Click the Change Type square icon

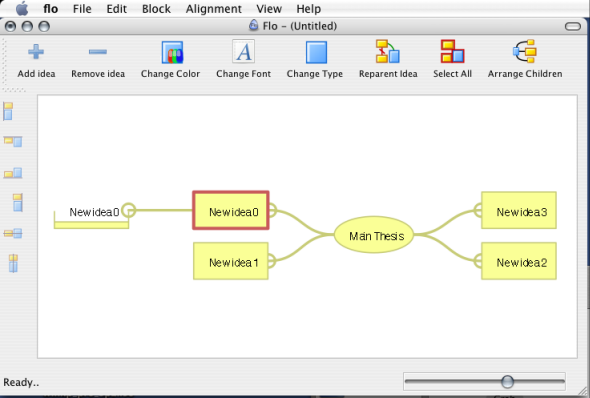(316, 52)
